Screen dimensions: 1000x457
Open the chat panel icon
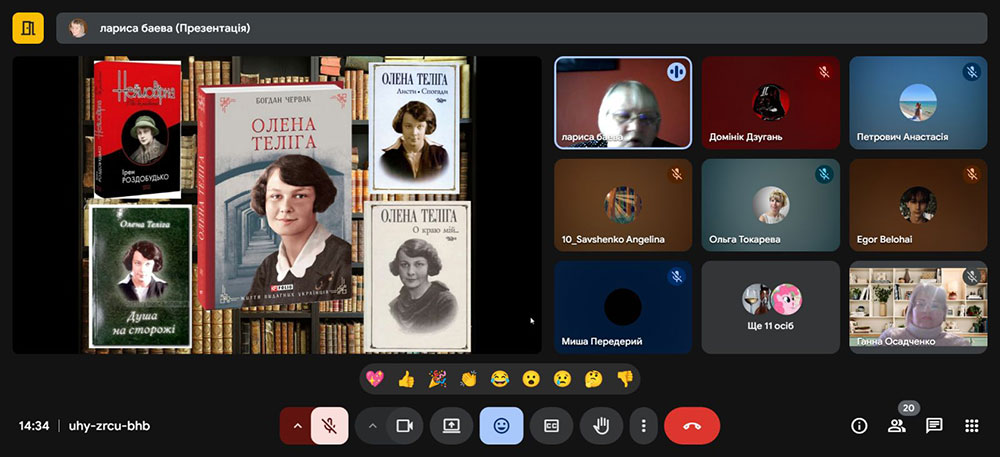(934, 425)
